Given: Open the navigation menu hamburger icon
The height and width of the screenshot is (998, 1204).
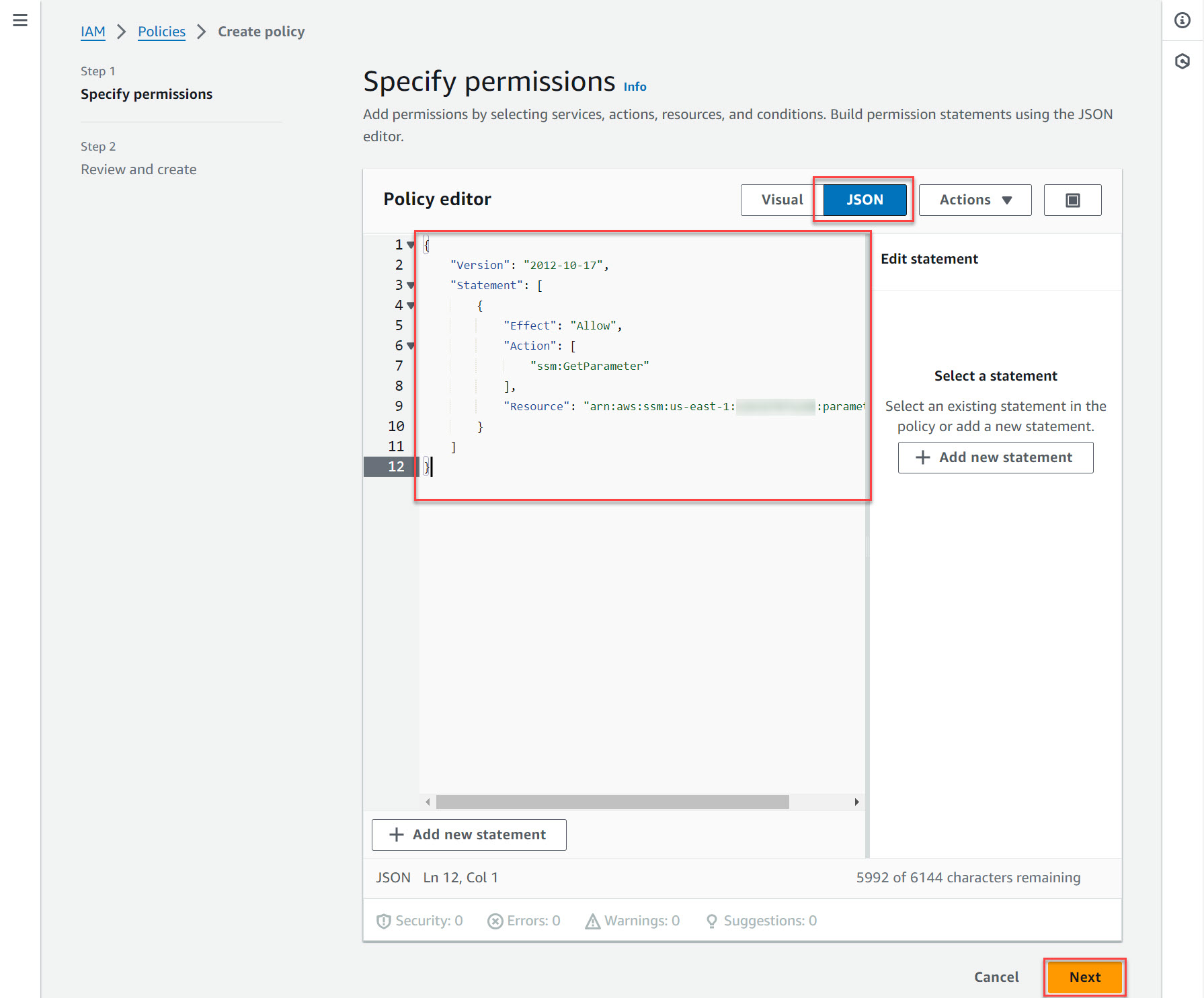Looking at the screenshot, I should [19, 20].
